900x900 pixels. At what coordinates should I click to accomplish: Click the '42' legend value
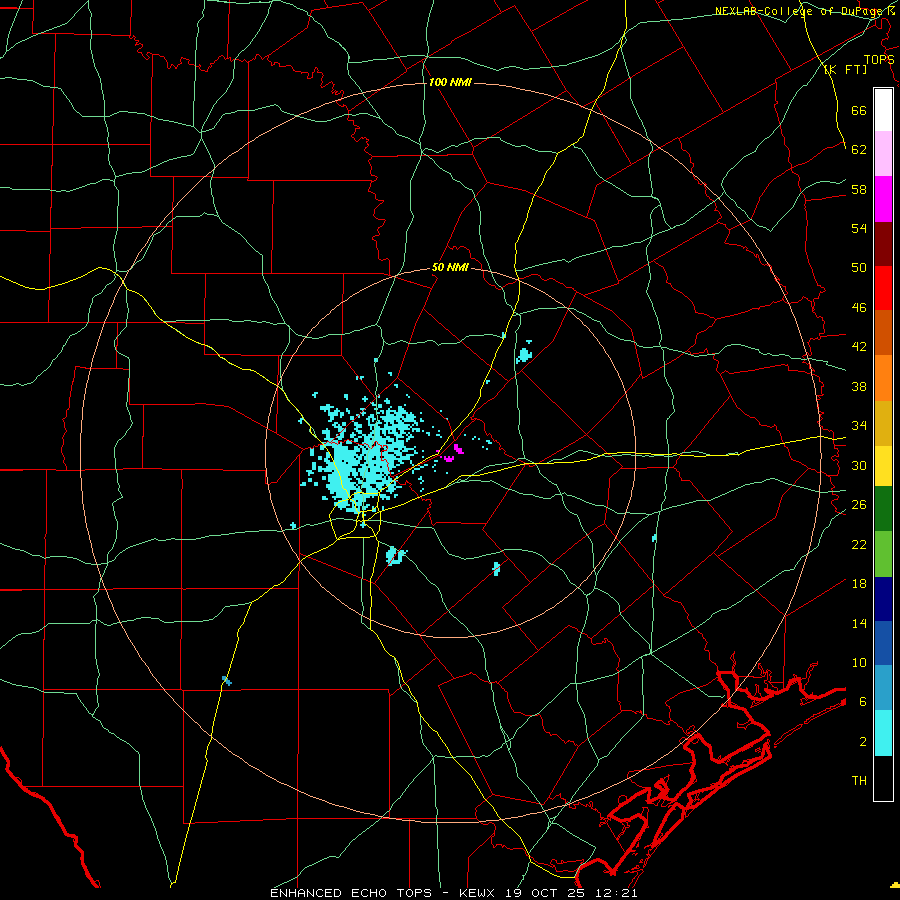tap(859, 347)
